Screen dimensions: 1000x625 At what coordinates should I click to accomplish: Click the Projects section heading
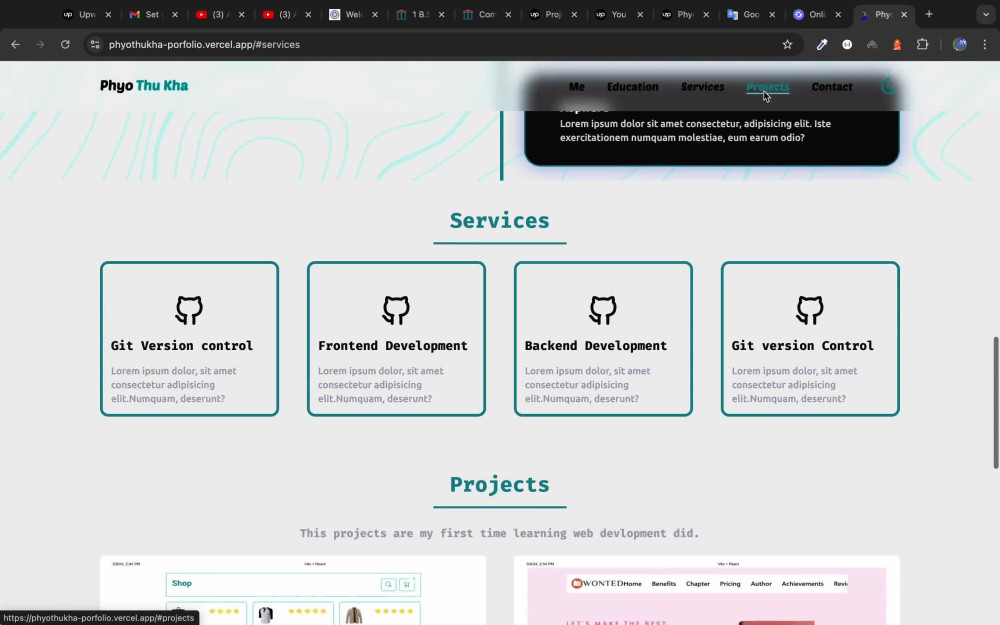(499, 485)
